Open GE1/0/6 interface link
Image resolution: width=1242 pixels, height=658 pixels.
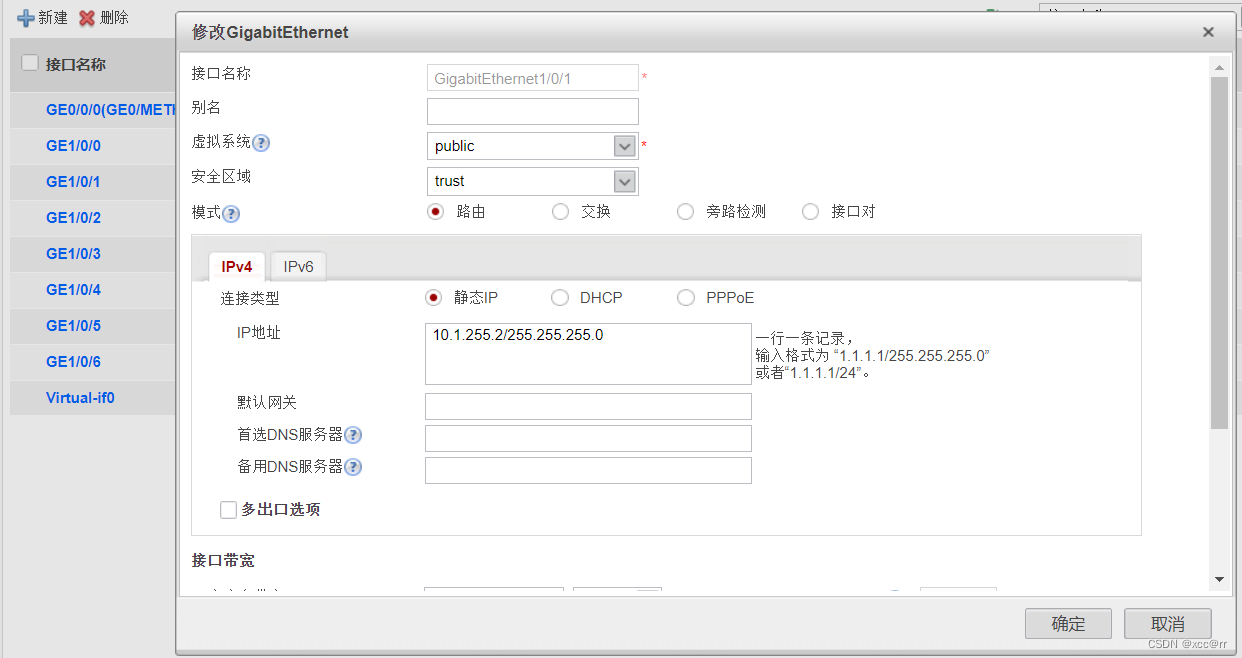(73, 361)
